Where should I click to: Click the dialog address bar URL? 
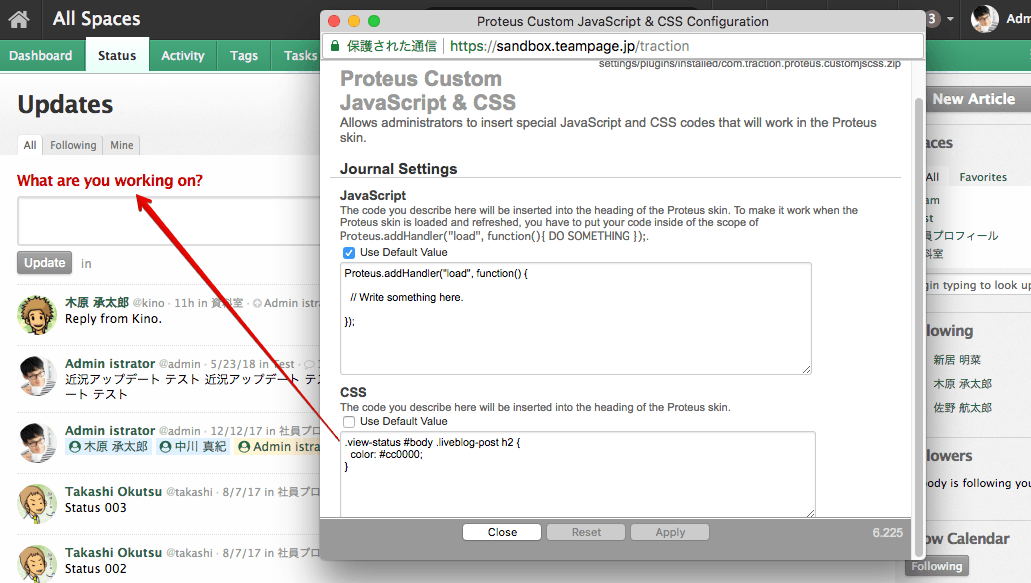pyautogui.click(x=569, y=46)
